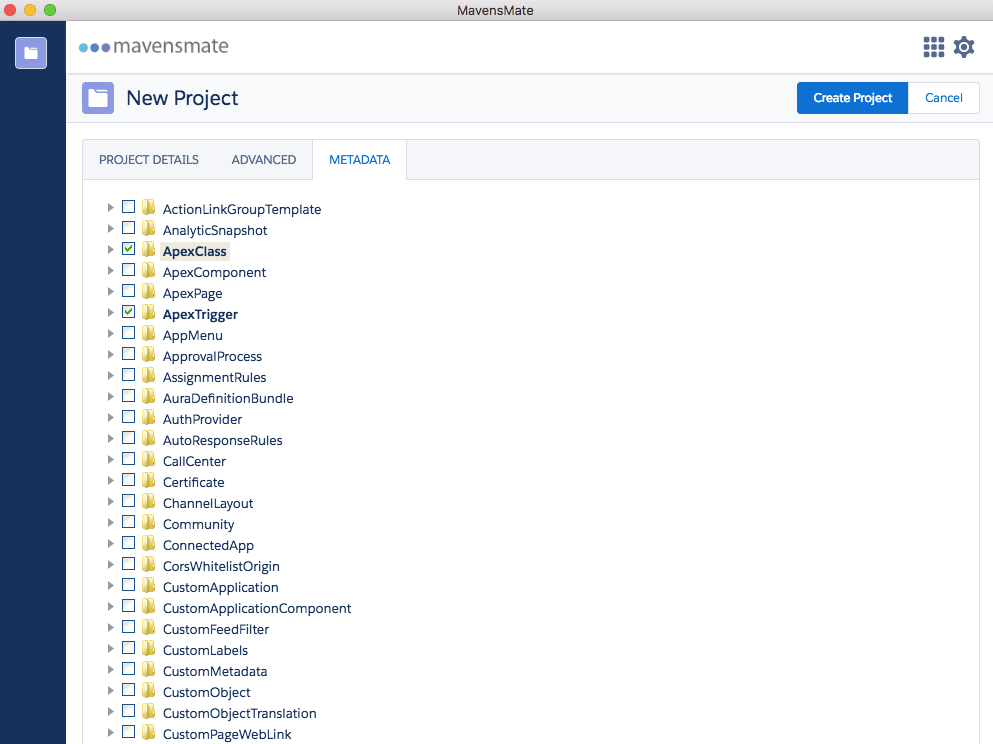
Task: Expand the CallCenter tree node
Action: point(110,459)
